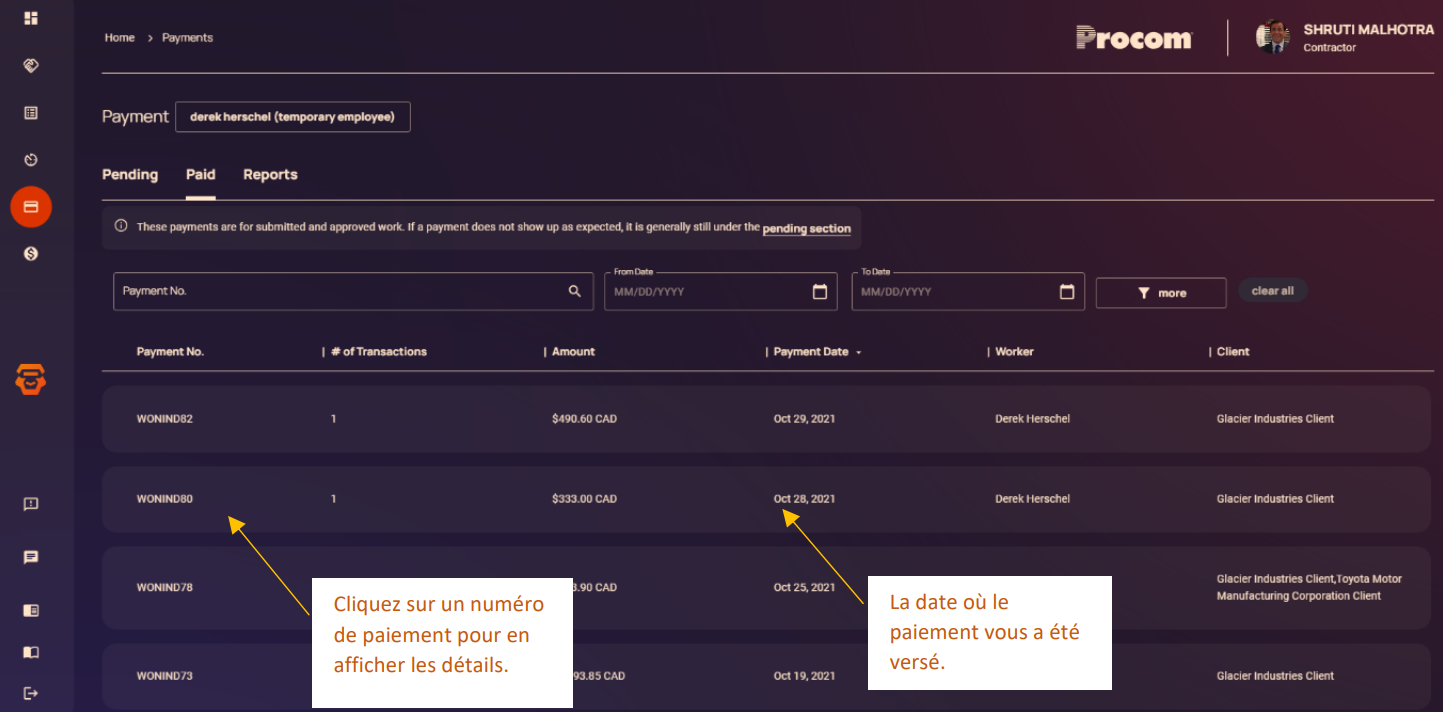Expand the 'more' filters button
This screenshot has width=1443, height=712.
pos(1161,293)
